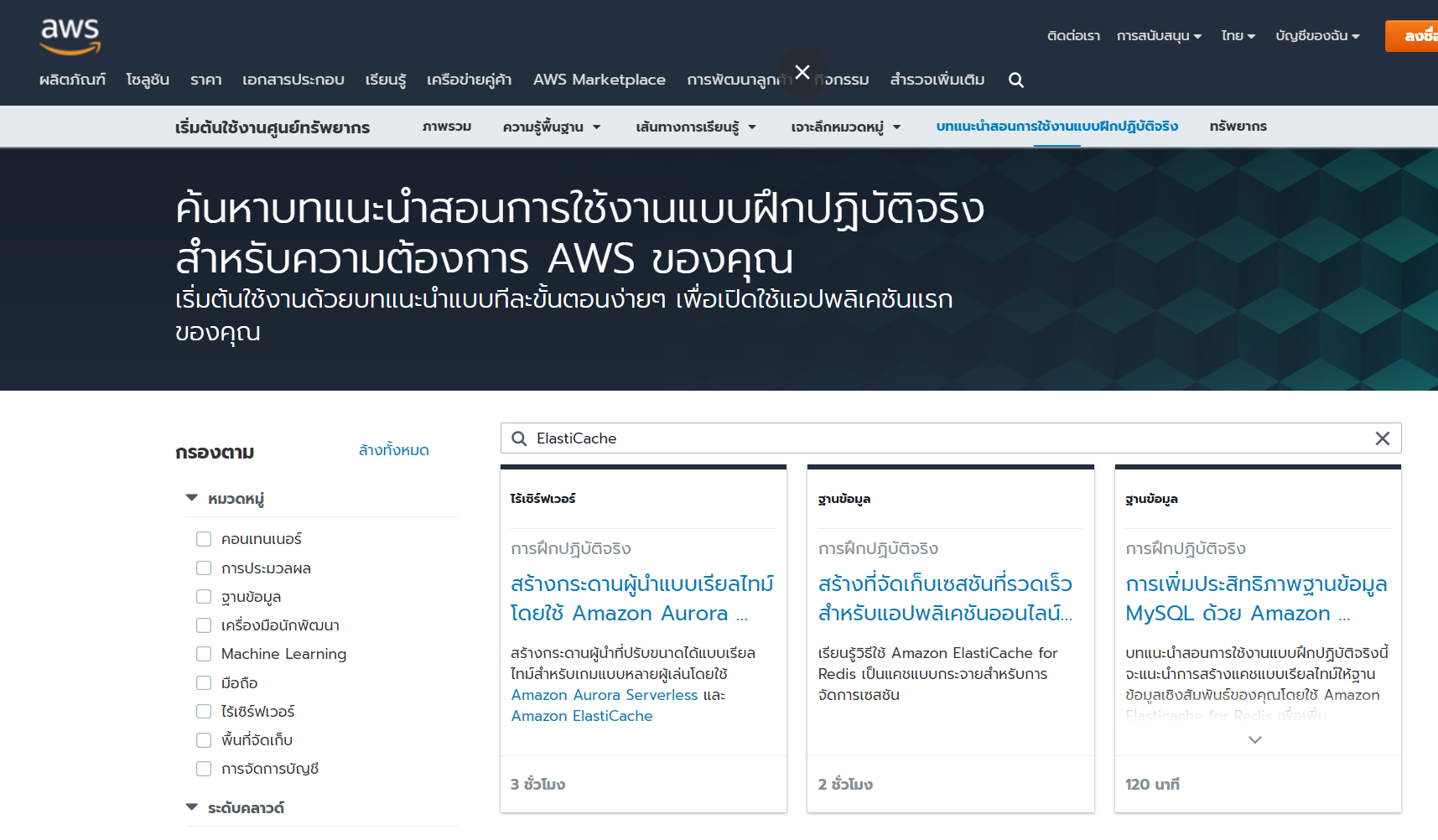Tick the การจัดการบัญชี checkbox
This screenshot has width=1438, height=840.
[x=204, y=769]
